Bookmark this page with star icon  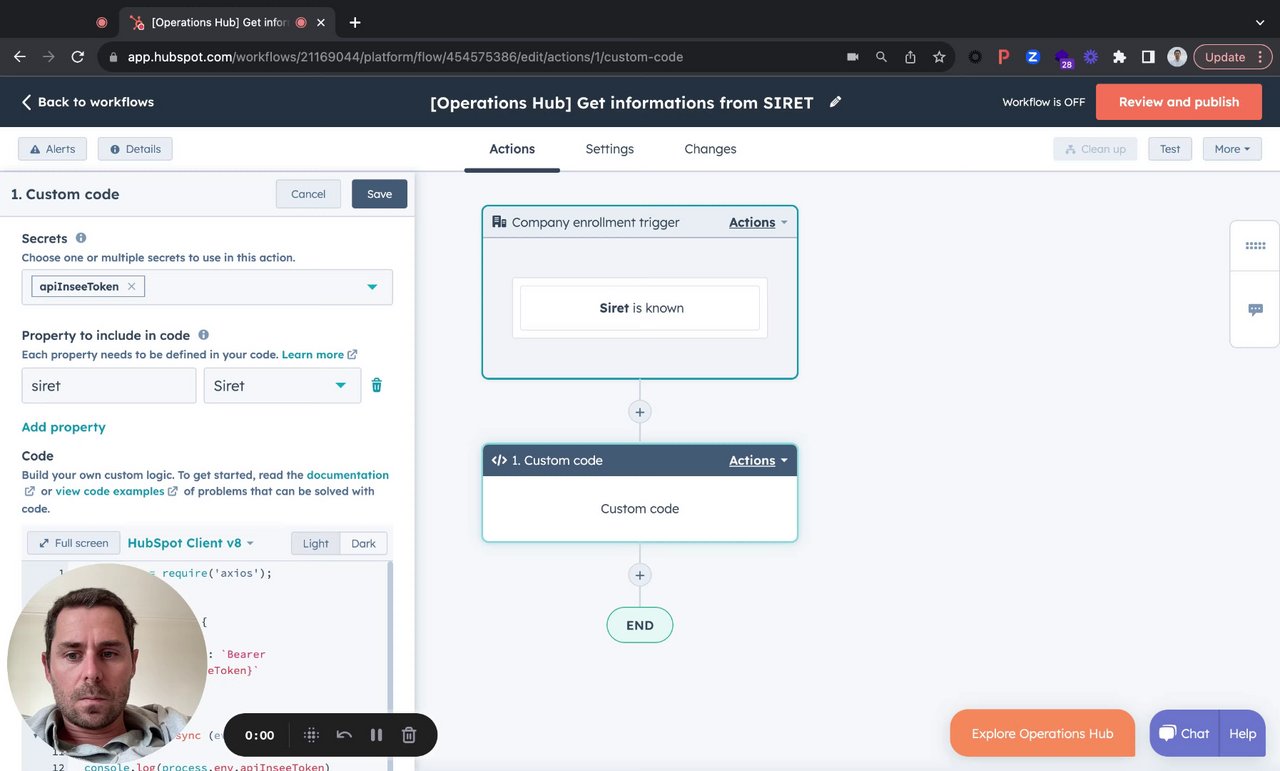939,57
